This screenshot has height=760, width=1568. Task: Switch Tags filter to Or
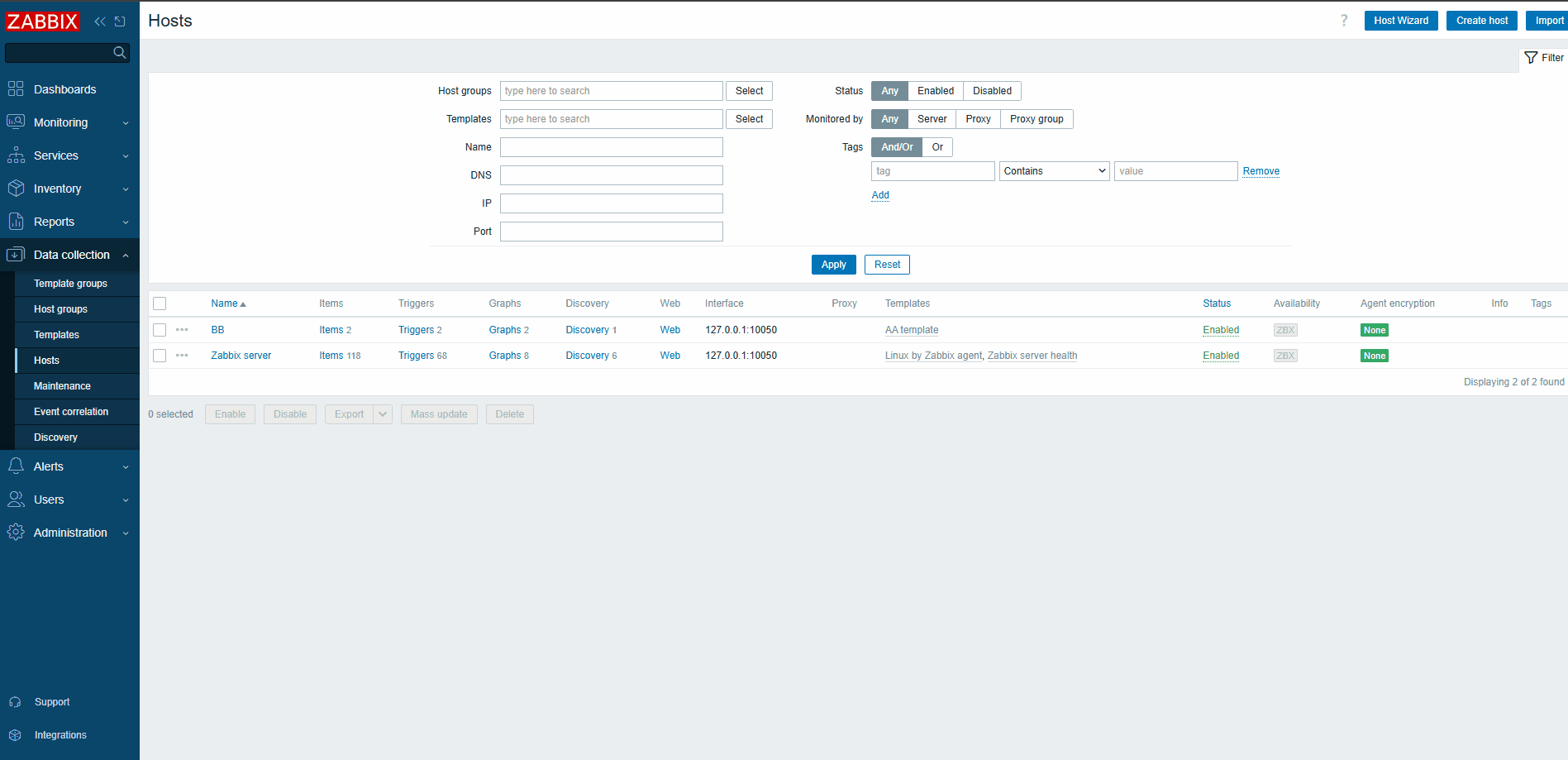click(x=937, y=147)
